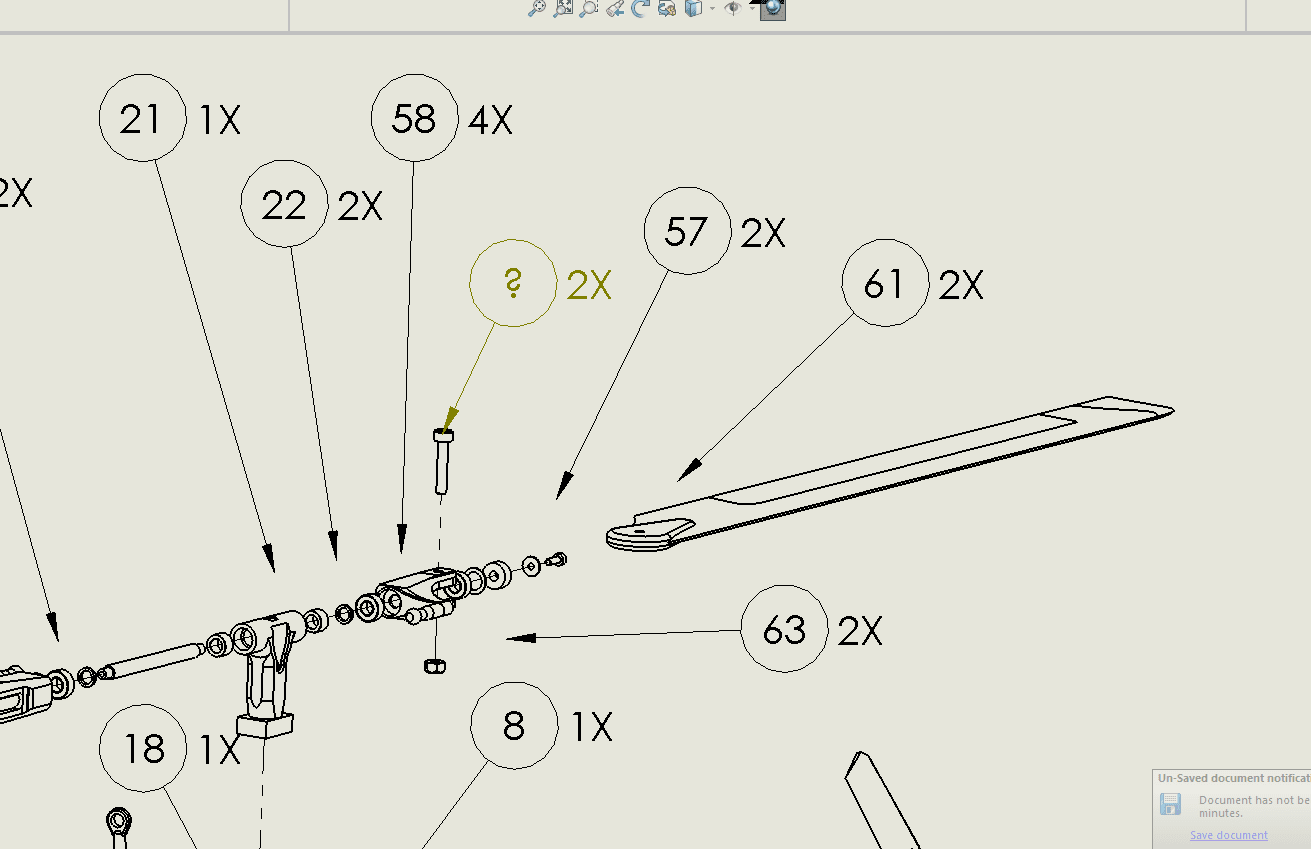This screenshot has height=849, width=1311.
Task: Select the balloon numbered 18
Action: [x=144, y=748]
